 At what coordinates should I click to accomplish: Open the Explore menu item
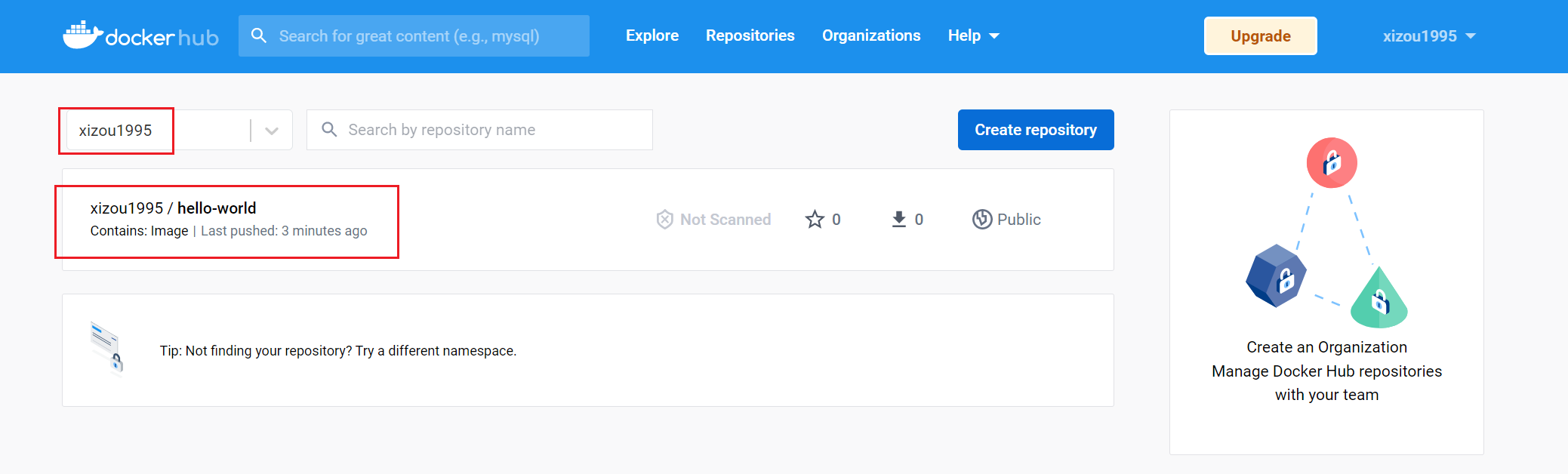coord(652,35)
